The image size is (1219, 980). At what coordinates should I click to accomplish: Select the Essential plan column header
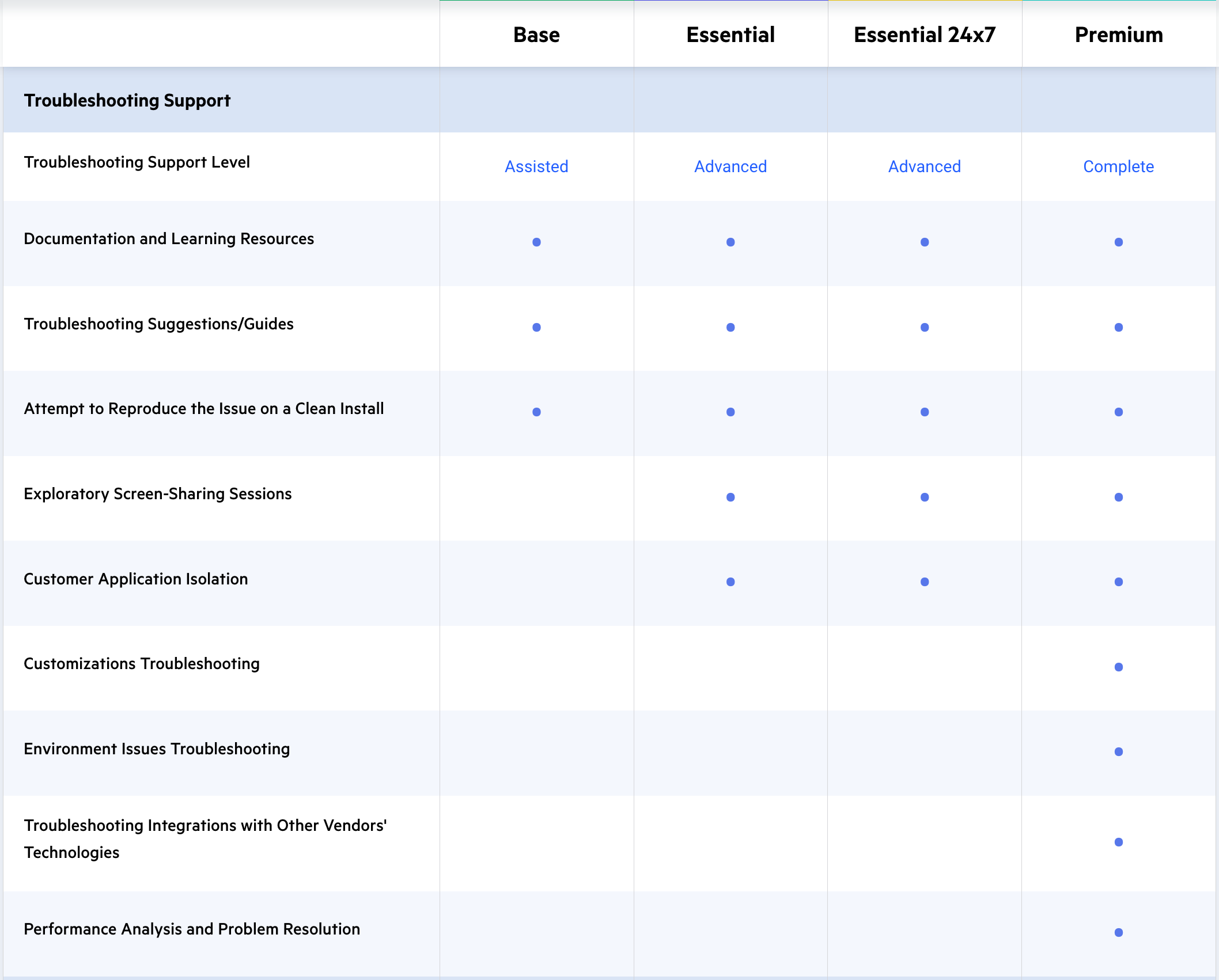coord(730,35)
